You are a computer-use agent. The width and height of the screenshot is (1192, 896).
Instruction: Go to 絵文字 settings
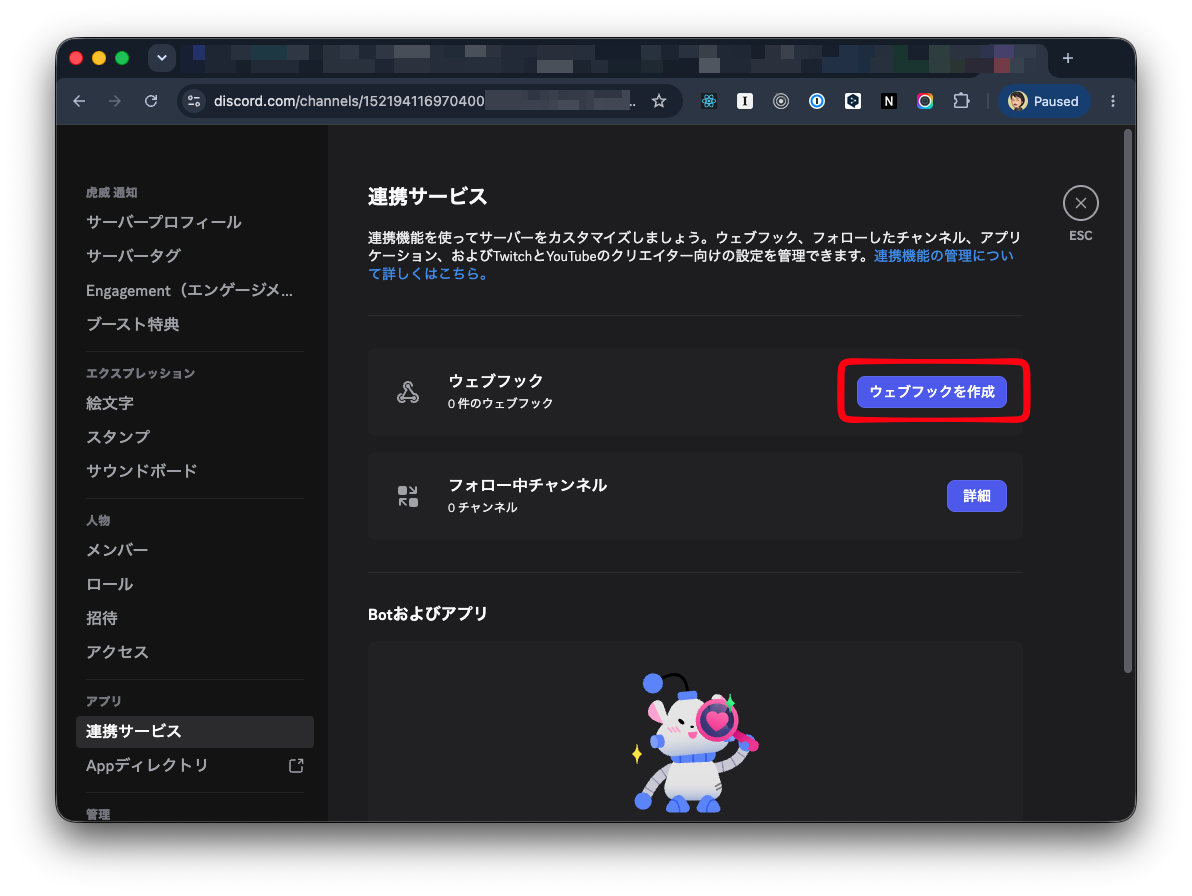tap(109, 403)
